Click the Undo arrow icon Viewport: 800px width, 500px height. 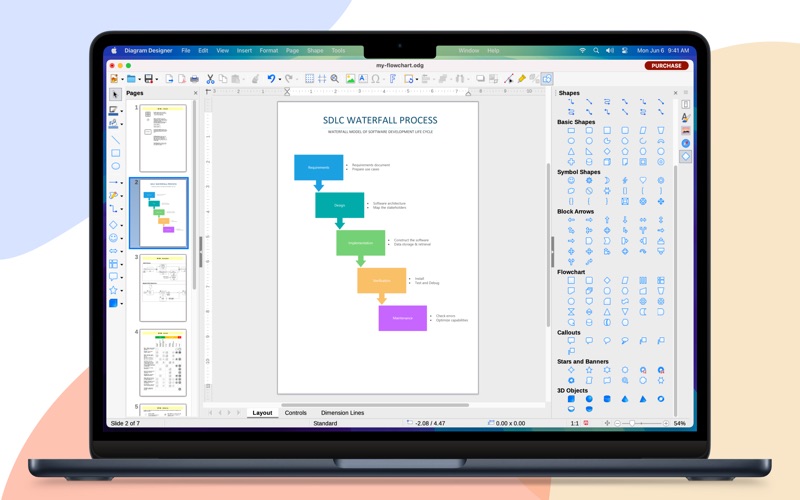coord(271,79)
